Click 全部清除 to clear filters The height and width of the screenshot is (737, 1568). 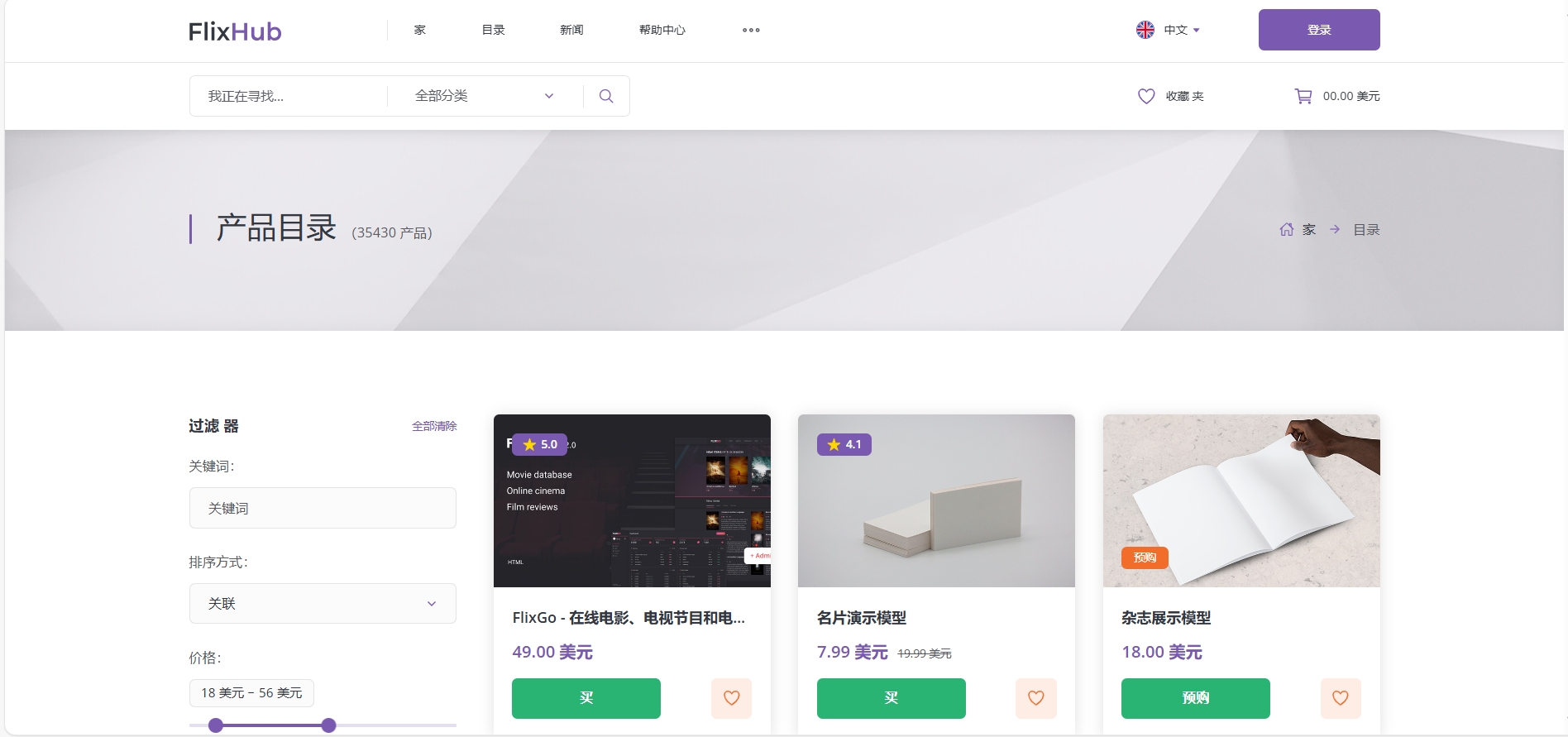coord(434,426)
